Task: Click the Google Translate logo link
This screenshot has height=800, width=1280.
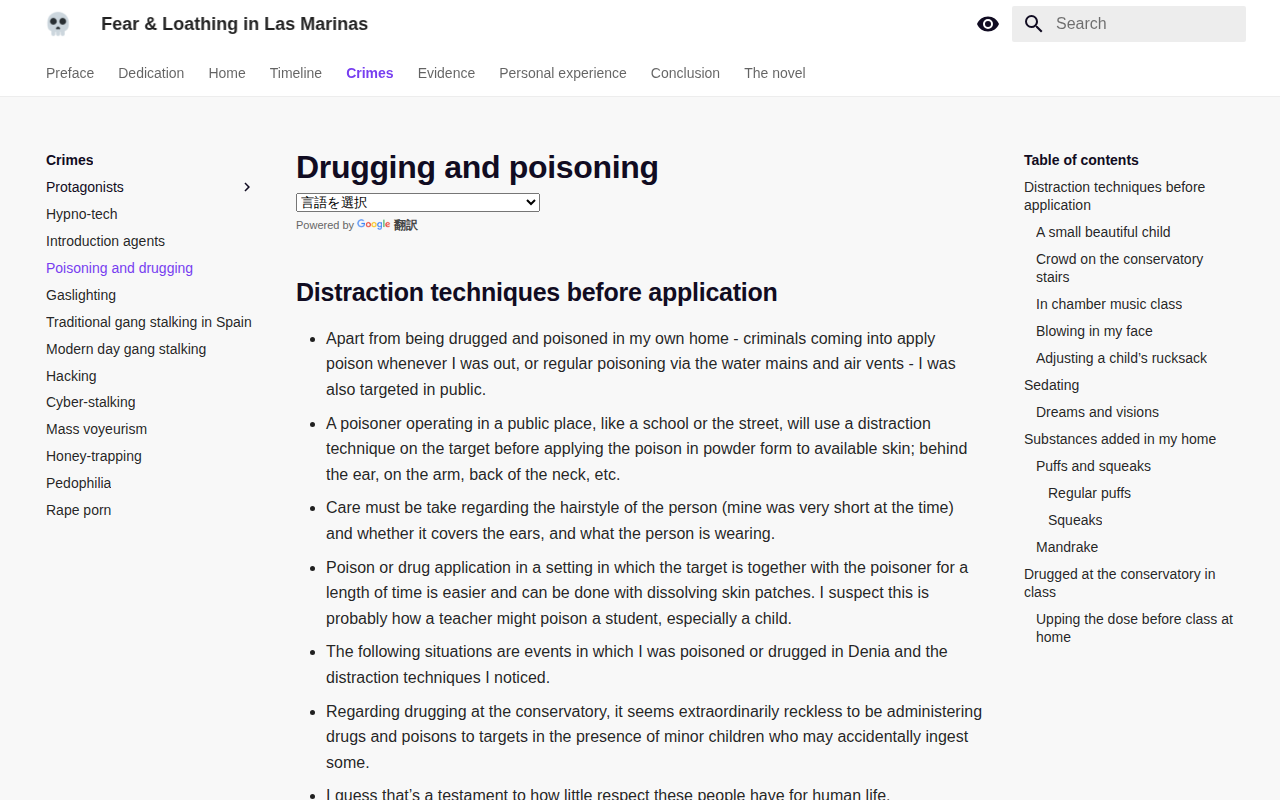Action: 387,225
